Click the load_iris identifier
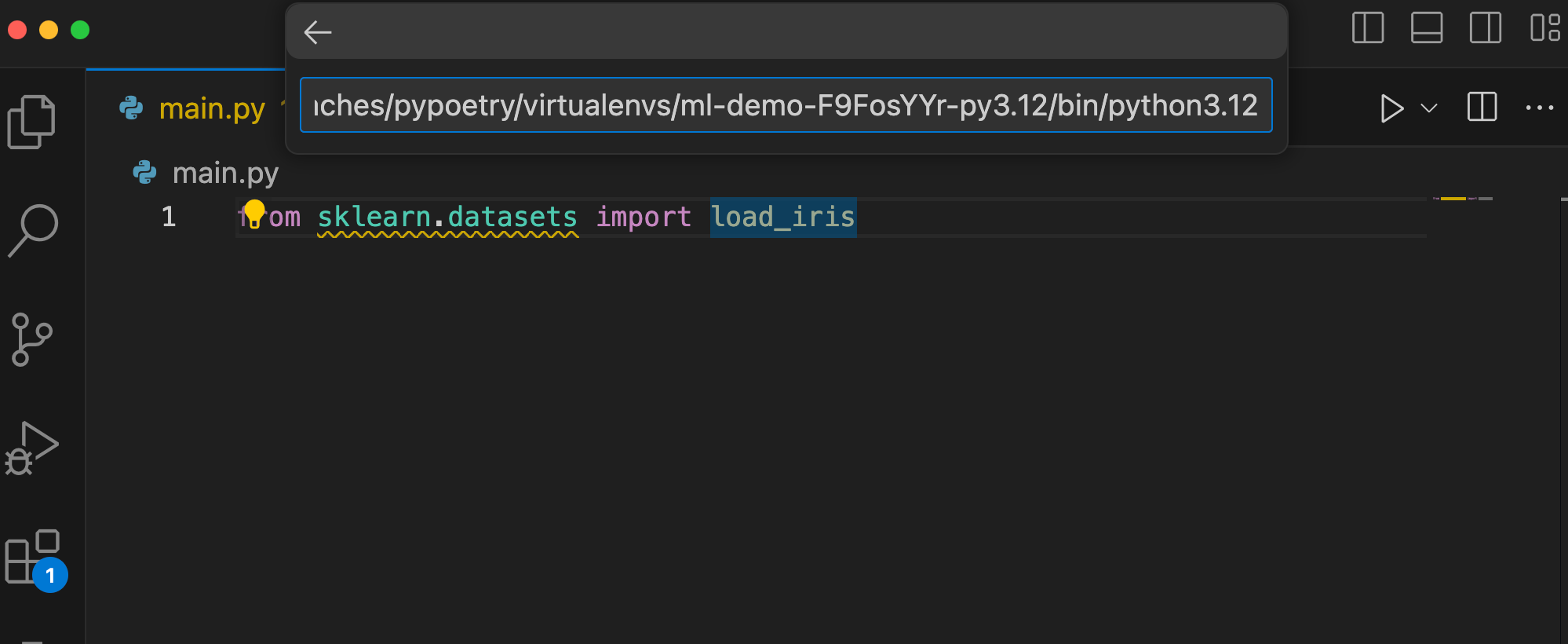Viewport: 1568px width, 644px height. 782,217
